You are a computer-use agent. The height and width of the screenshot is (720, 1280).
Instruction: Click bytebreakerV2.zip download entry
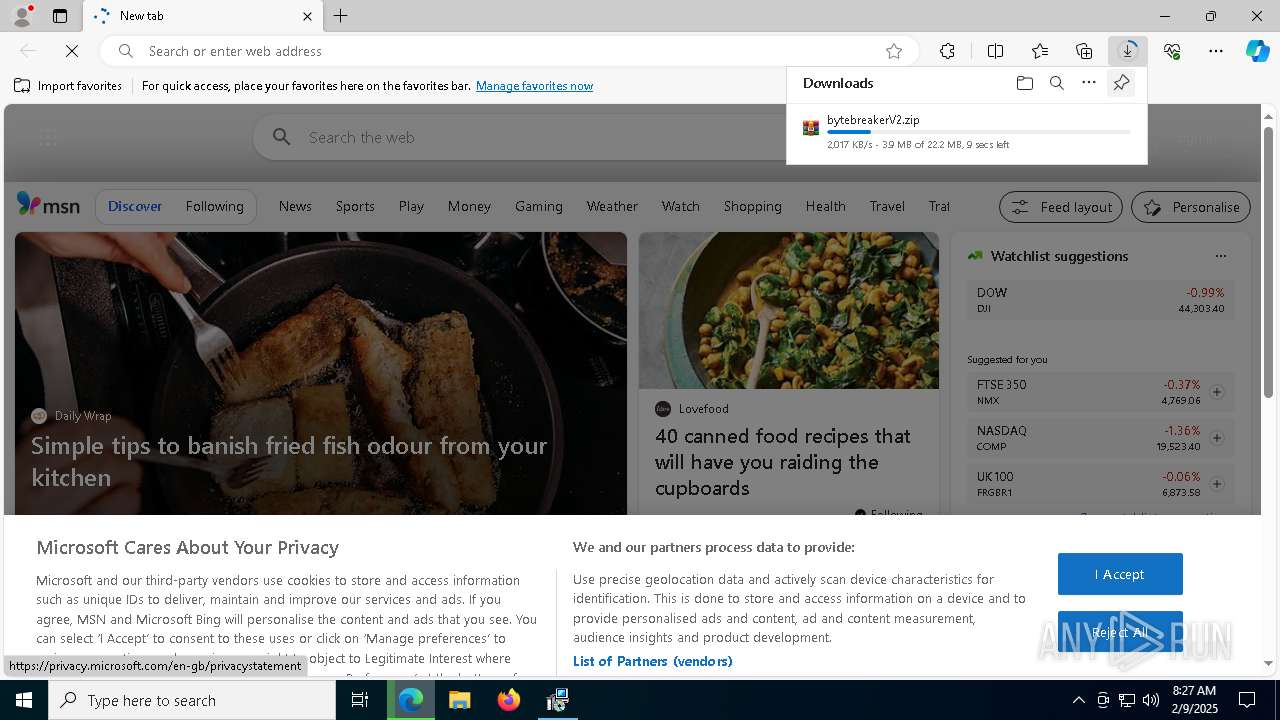point(966,131)
